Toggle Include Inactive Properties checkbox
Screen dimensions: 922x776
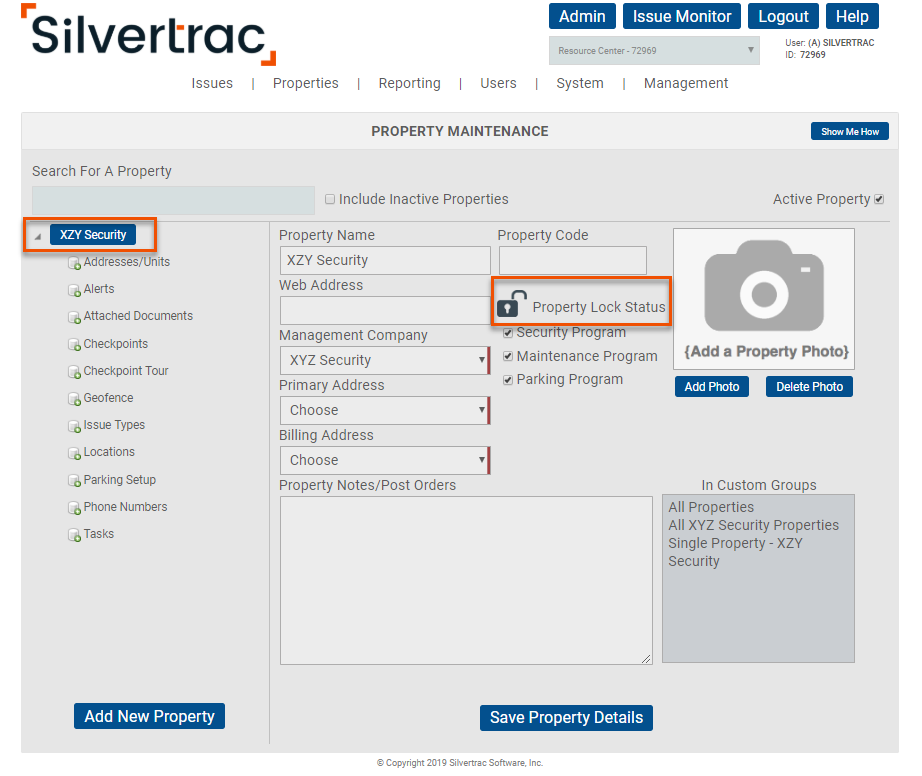click(330, 199)
